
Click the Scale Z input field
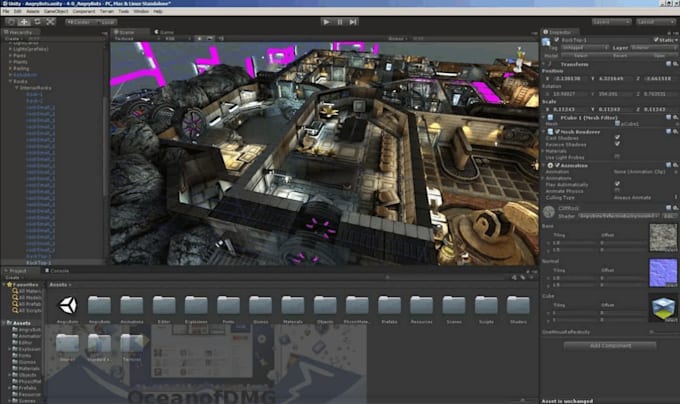click(x=659, y=109)
